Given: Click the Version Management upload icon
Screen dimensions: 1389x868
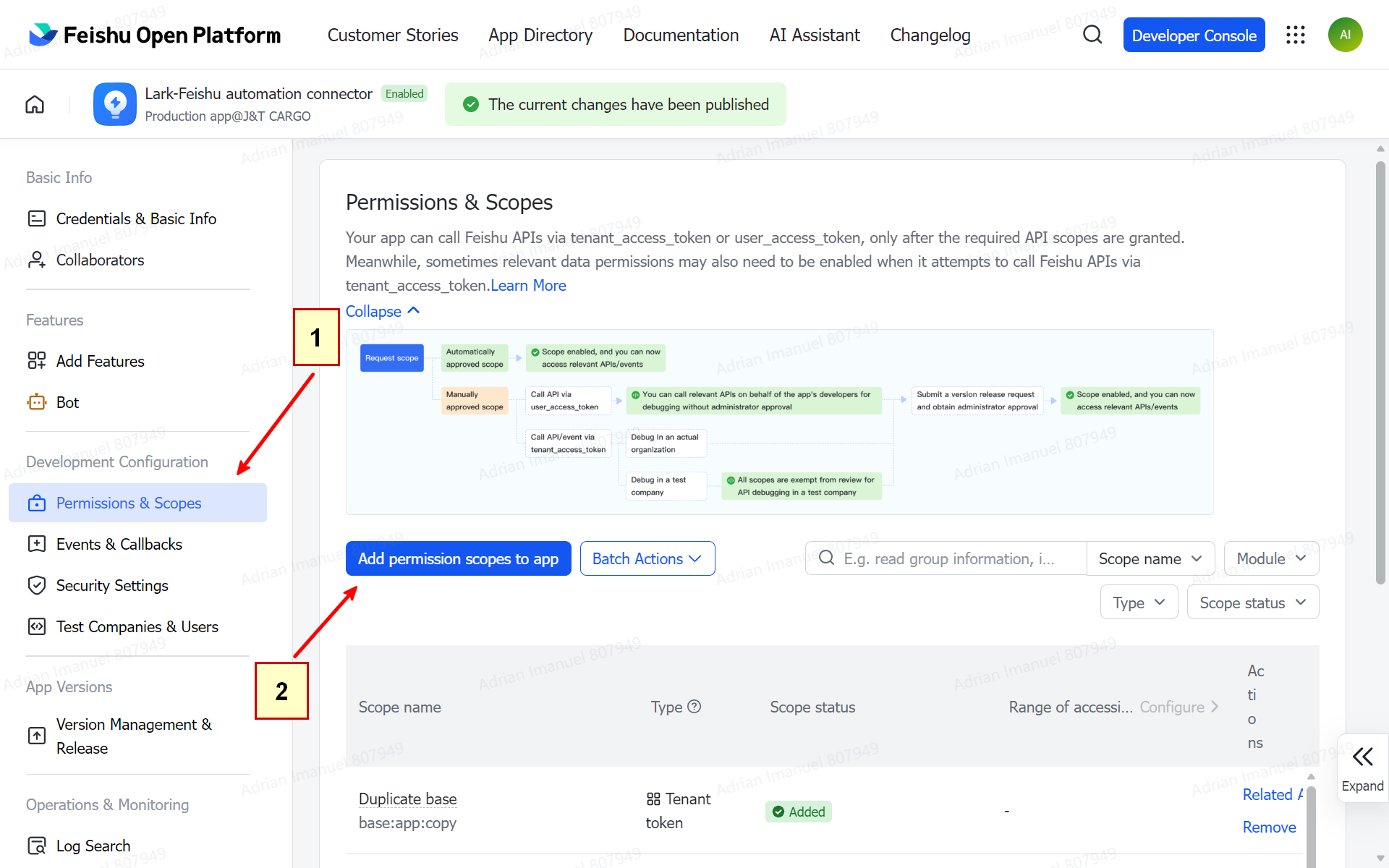Looking at the screenshot, I should coord(37,736).
